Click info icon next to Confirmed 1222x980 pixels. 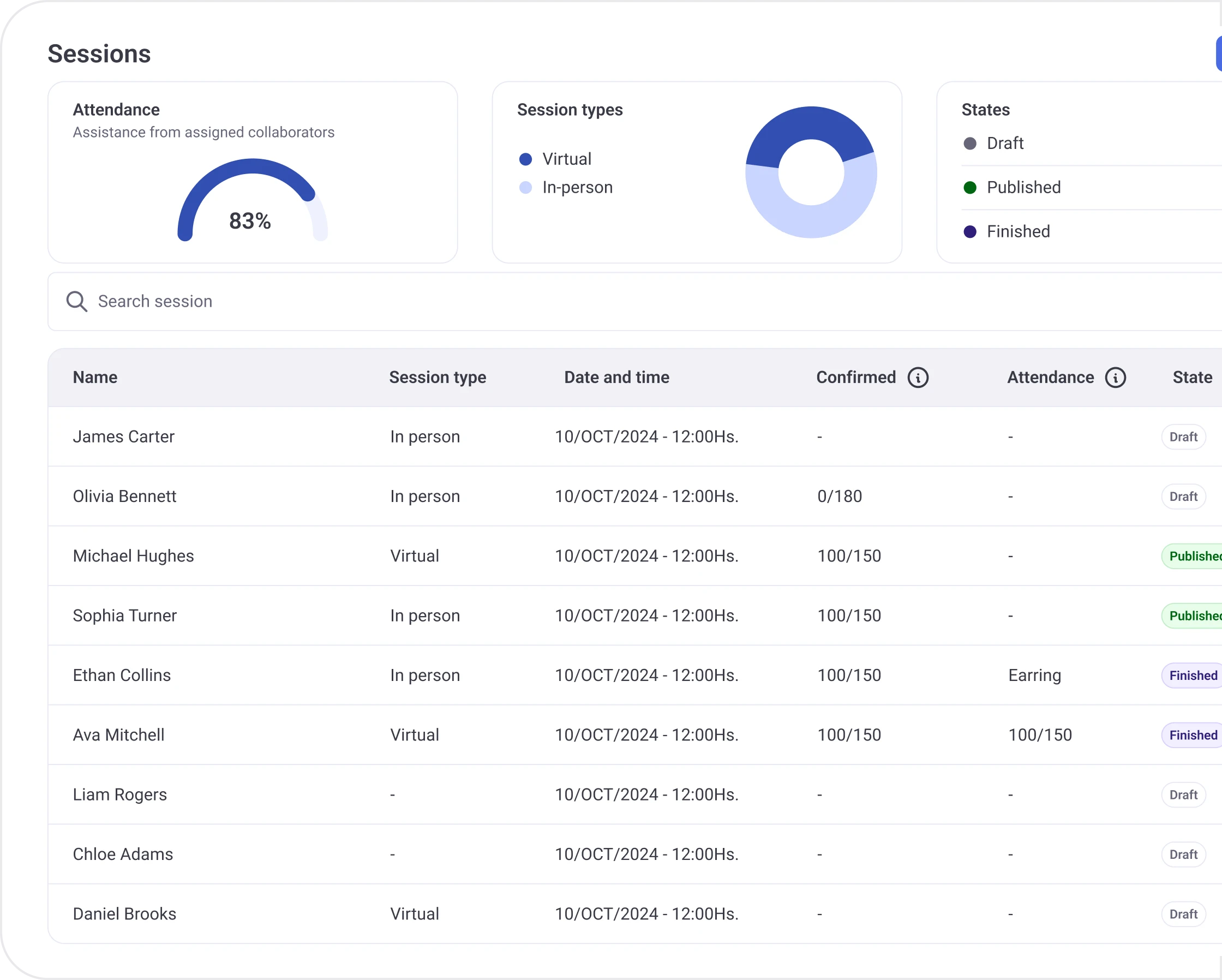click(918, 378)
